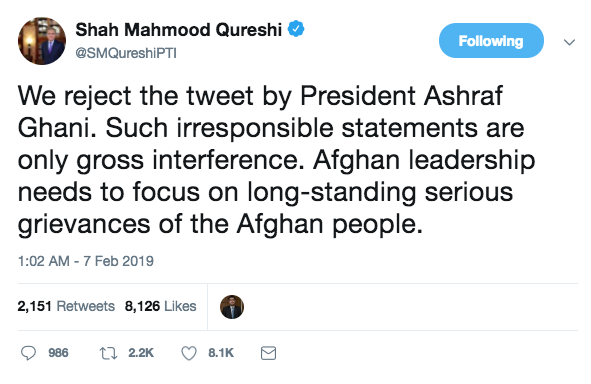
Task: Click the envelope direct message icon
Action: 268,353
